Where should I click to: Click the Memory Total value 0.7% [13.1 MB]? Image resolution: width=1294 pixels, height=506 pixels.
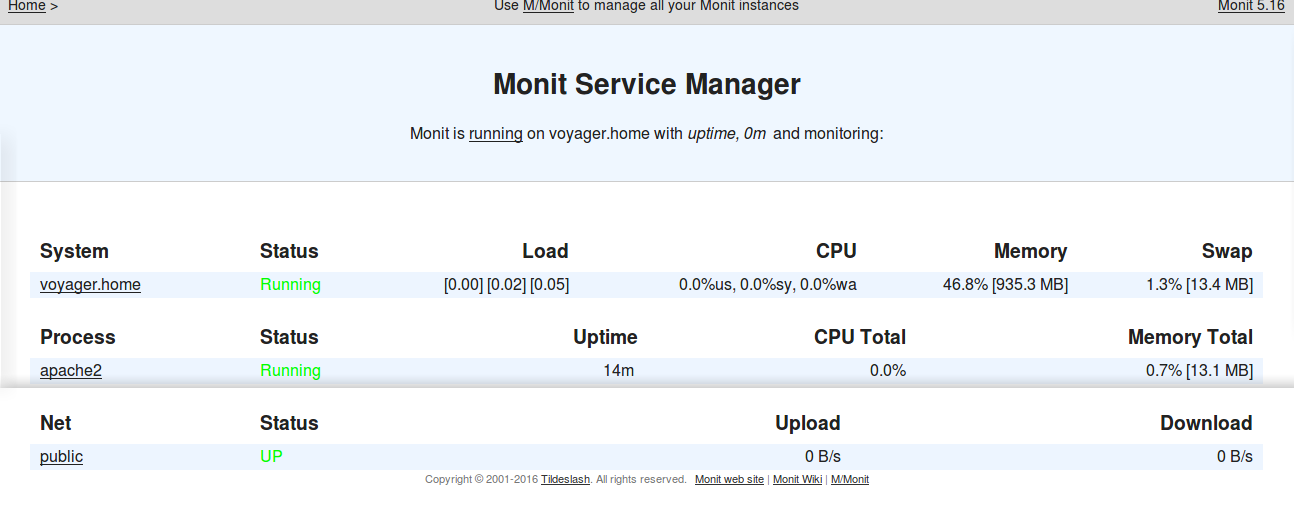pos(1199,370)
